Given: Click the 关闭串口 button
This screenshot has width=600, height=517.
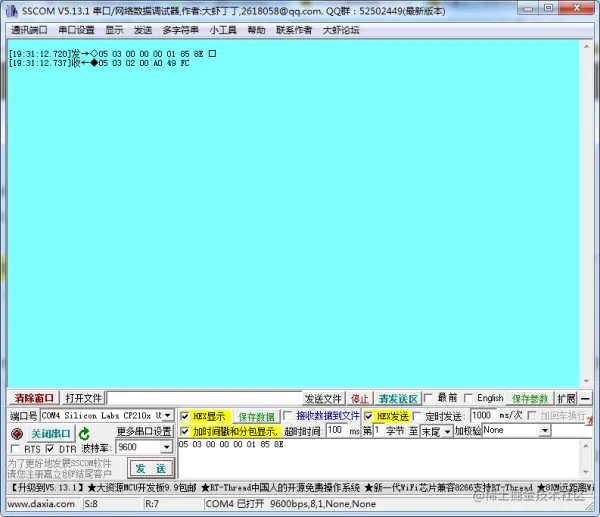Looking at the screenshot, I should pyautogui.click(x=51, y=434).
